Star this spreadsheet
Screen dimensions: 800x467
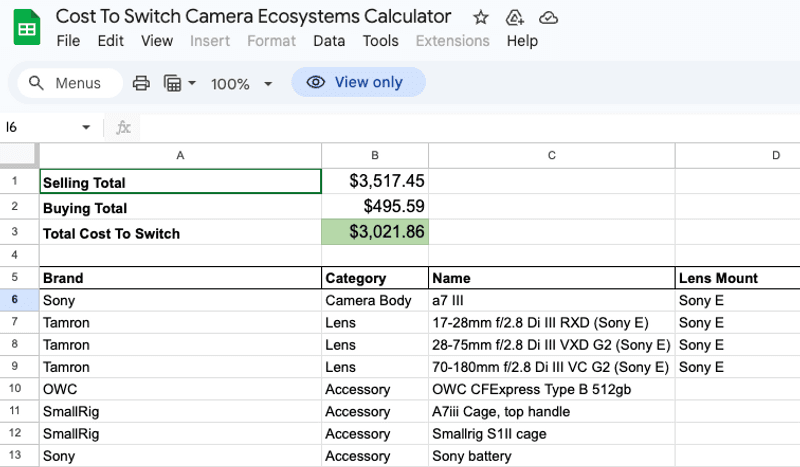481,18
